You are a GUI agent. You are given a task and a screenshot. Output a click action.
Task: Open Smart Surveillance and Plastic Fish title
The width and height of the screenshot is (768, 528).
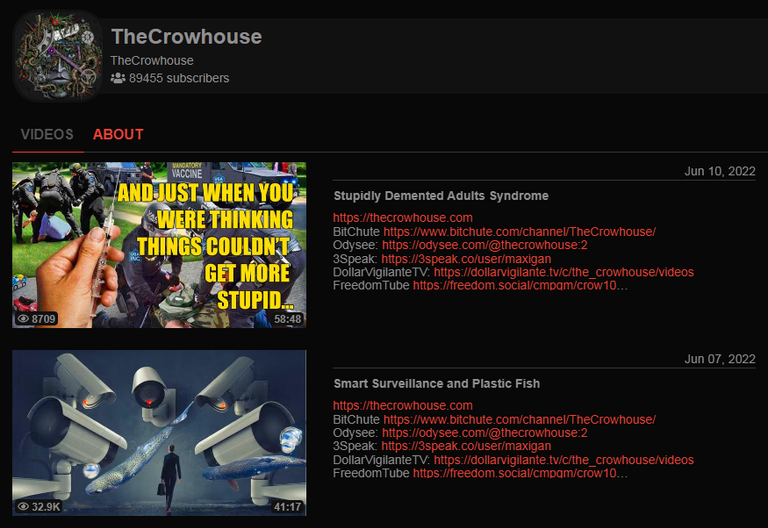tap(436, 384)
